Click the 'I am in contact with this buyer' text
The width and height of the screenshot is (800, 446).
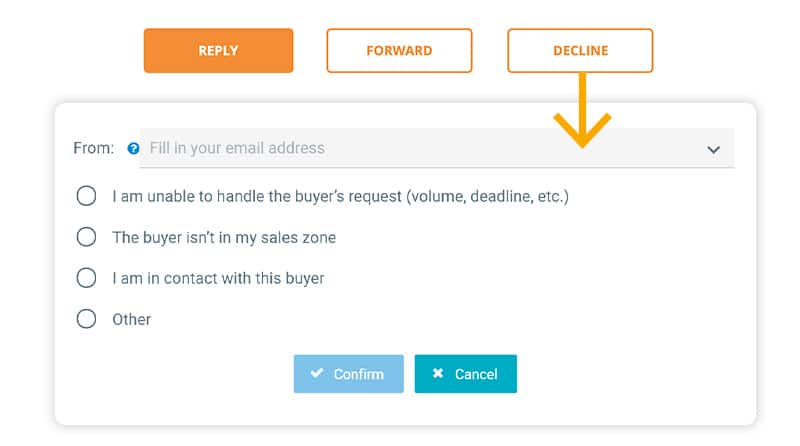(x=218, y=279)
